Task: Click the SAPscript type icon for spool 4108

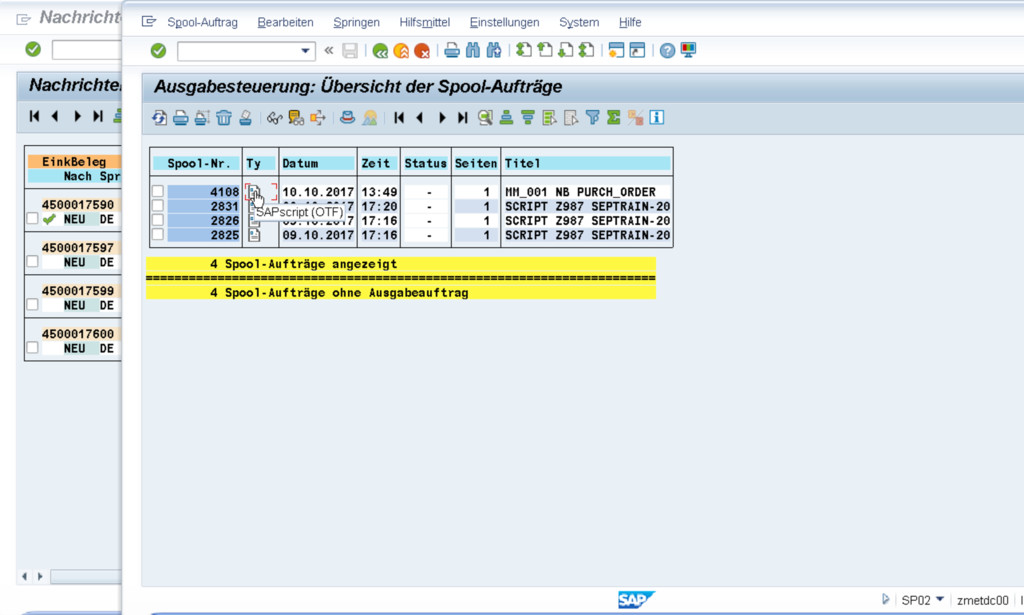Action: click(x=254, y=193)
